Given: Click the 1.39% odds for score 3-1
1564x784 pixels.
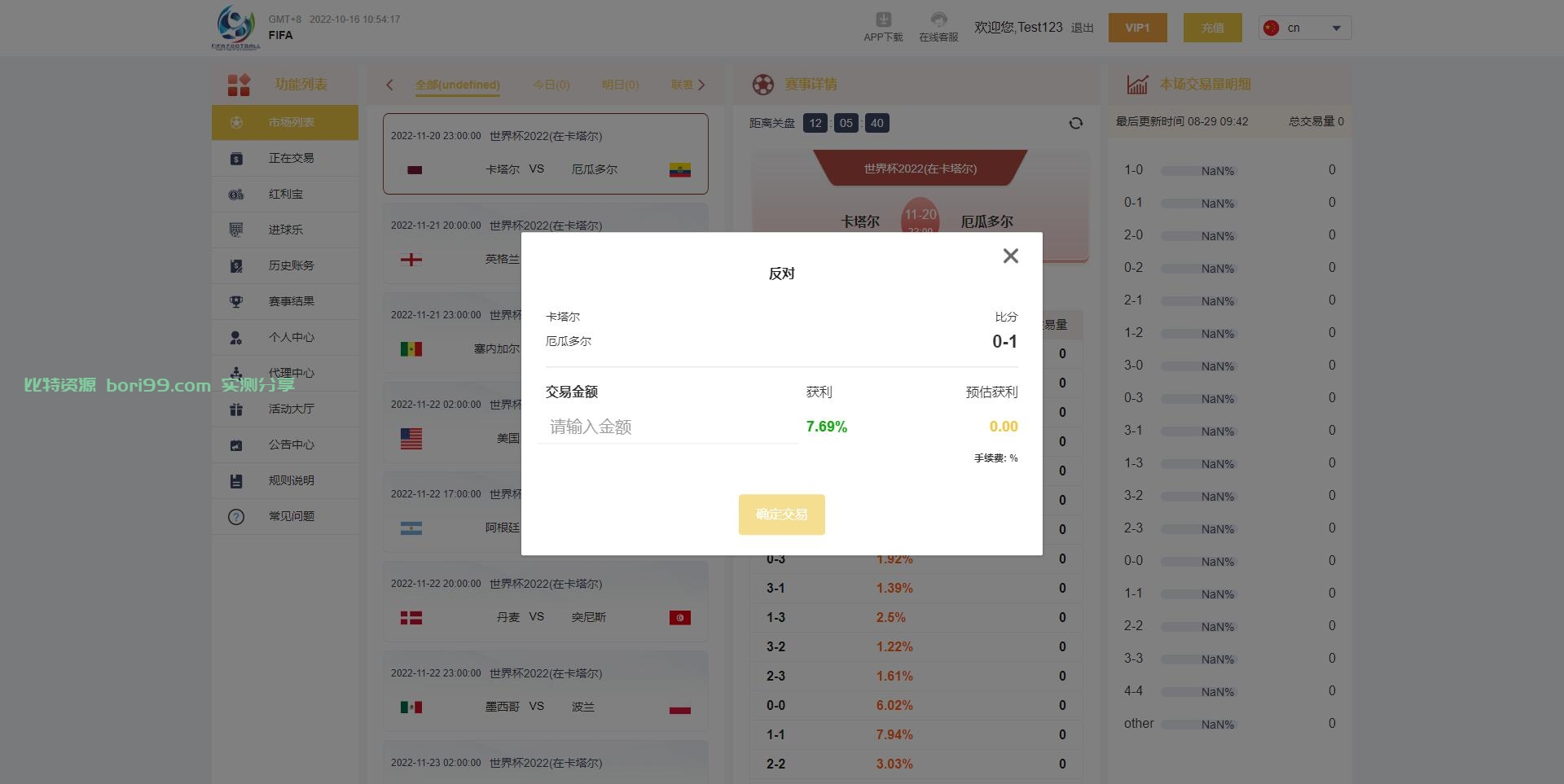Looking at the screenshot, I should (894, 588).
